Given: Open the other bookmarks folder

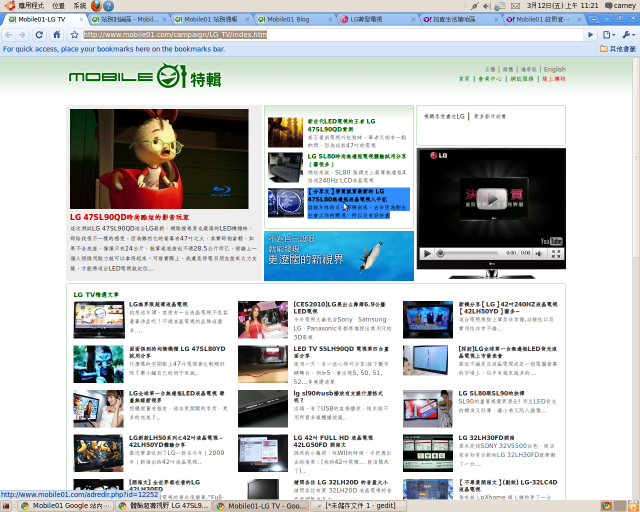Looking at the screenshot, I should (618, 49).
